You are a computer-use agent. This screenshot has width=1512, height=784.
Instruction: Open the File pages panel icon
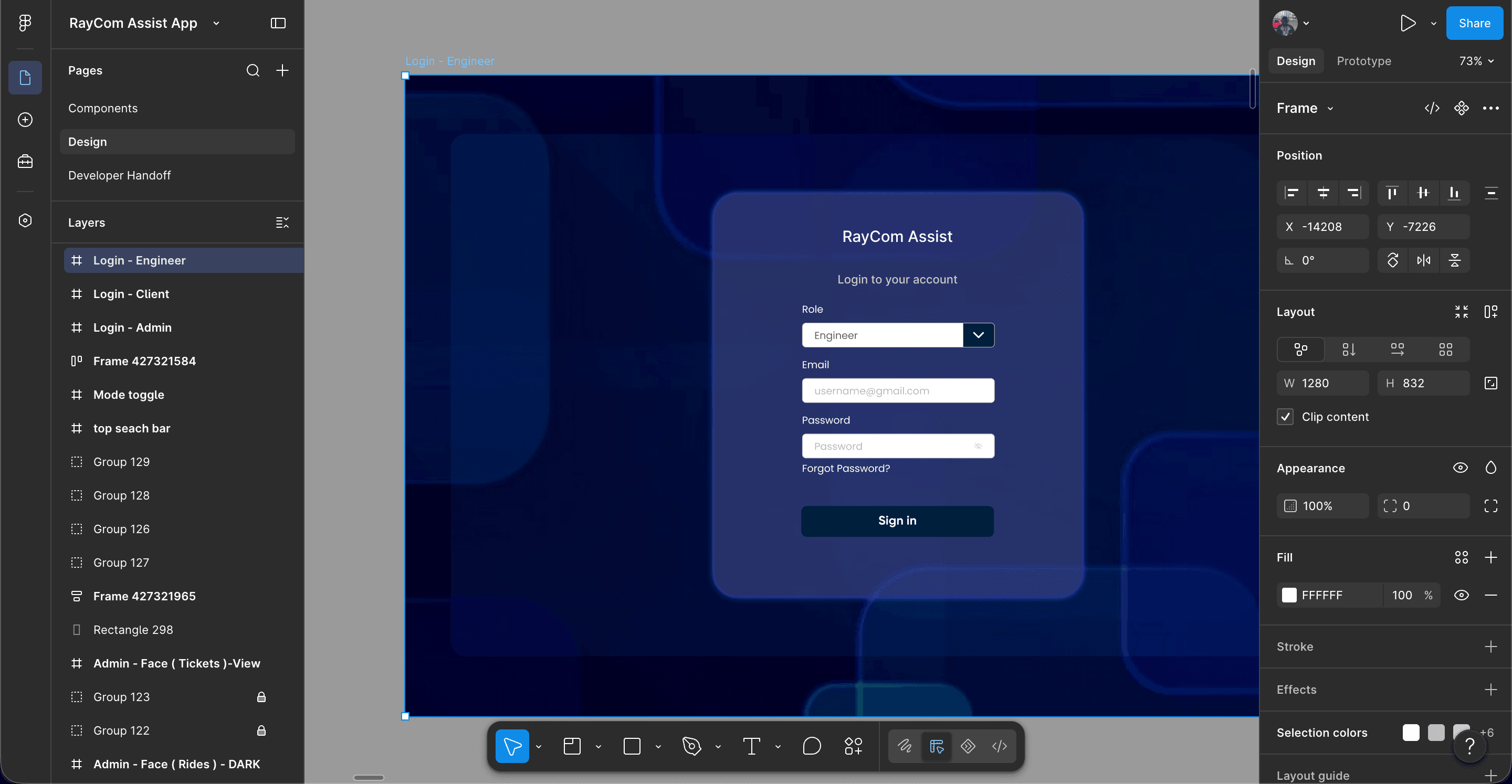[x=25, y=78]
